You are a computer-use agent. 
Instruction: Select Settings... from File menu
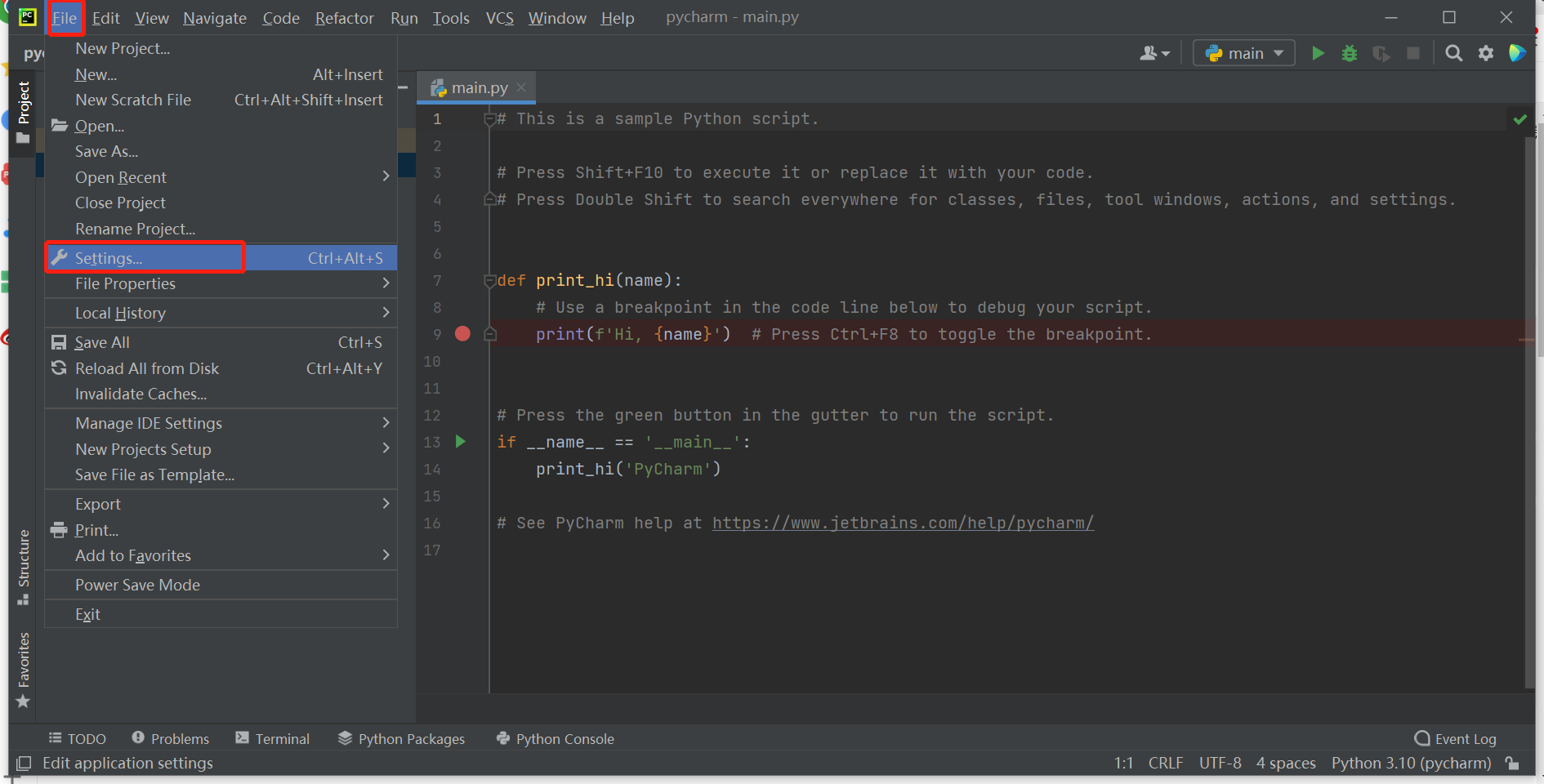221,257
